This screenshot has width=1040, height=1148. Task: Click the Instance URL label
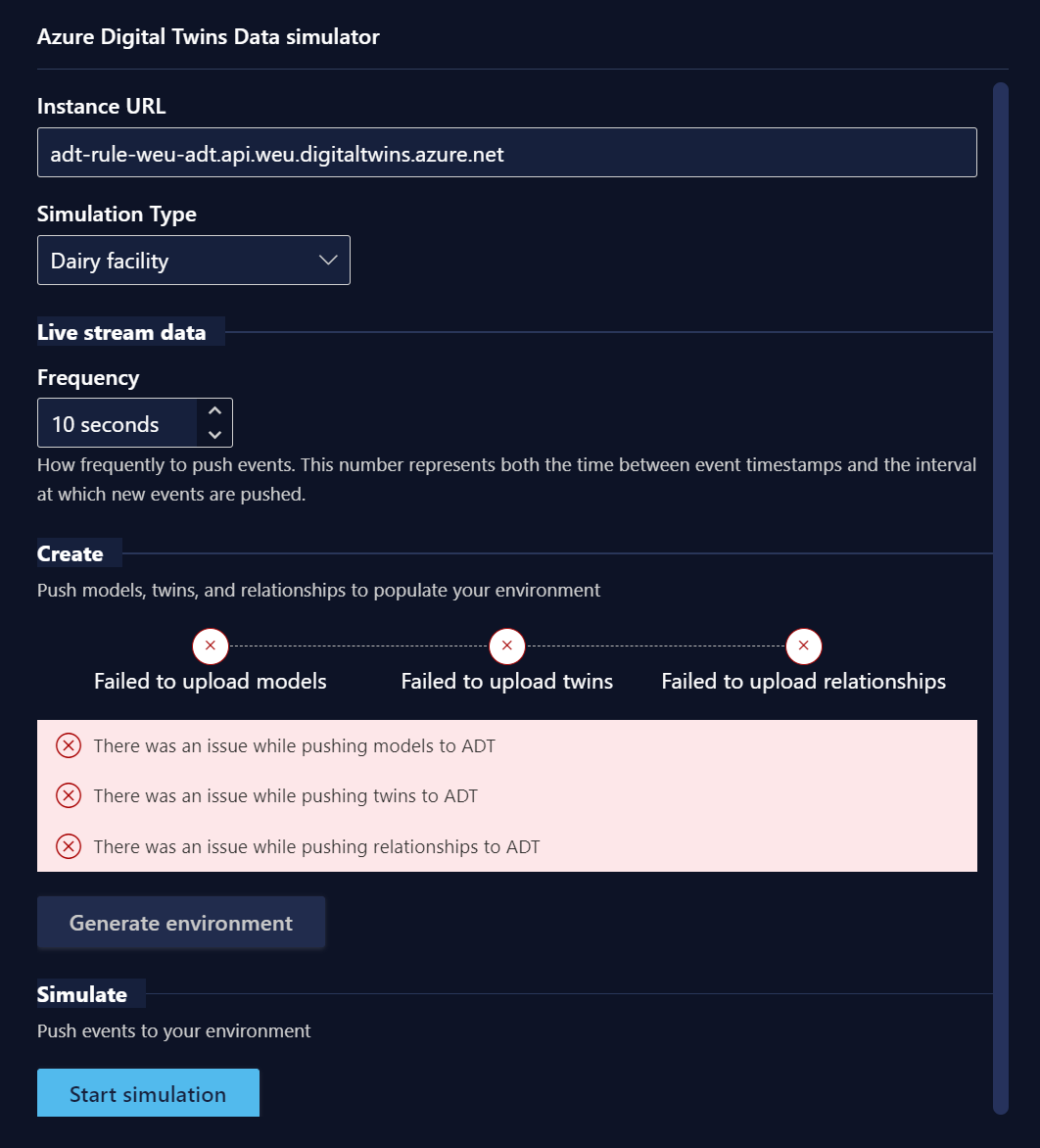click(x=101, y=106)
